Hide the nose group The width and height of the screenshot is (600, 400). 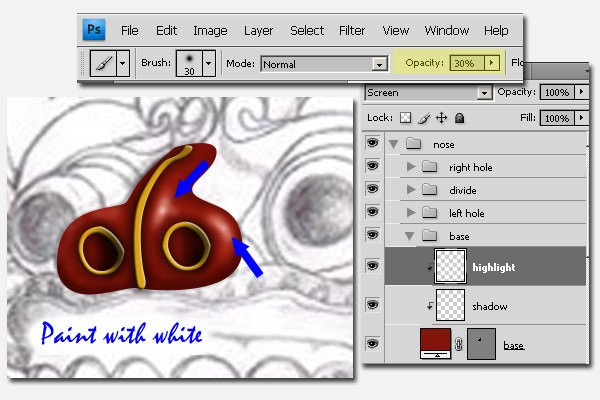[373, 143]
